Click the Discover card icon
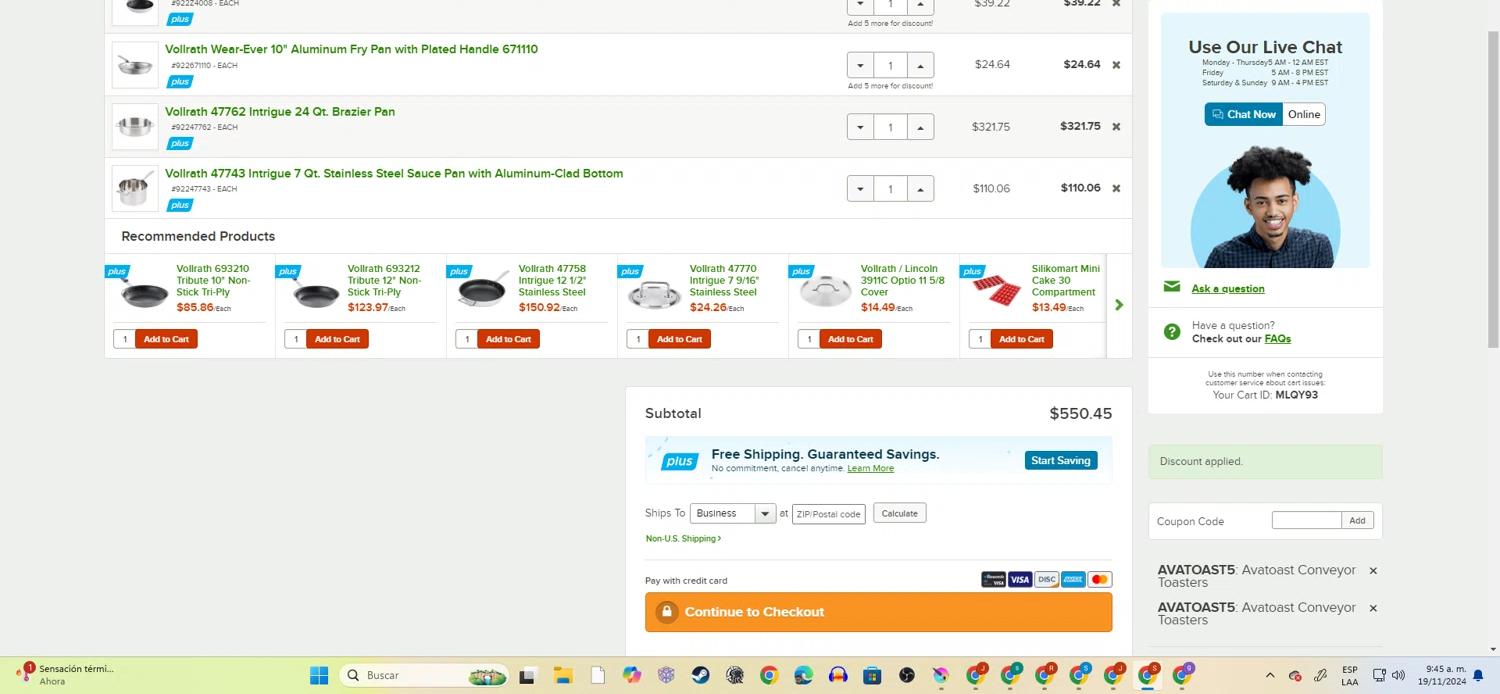This screenshot has height=694, width=1500. (x=1046, y=580)
